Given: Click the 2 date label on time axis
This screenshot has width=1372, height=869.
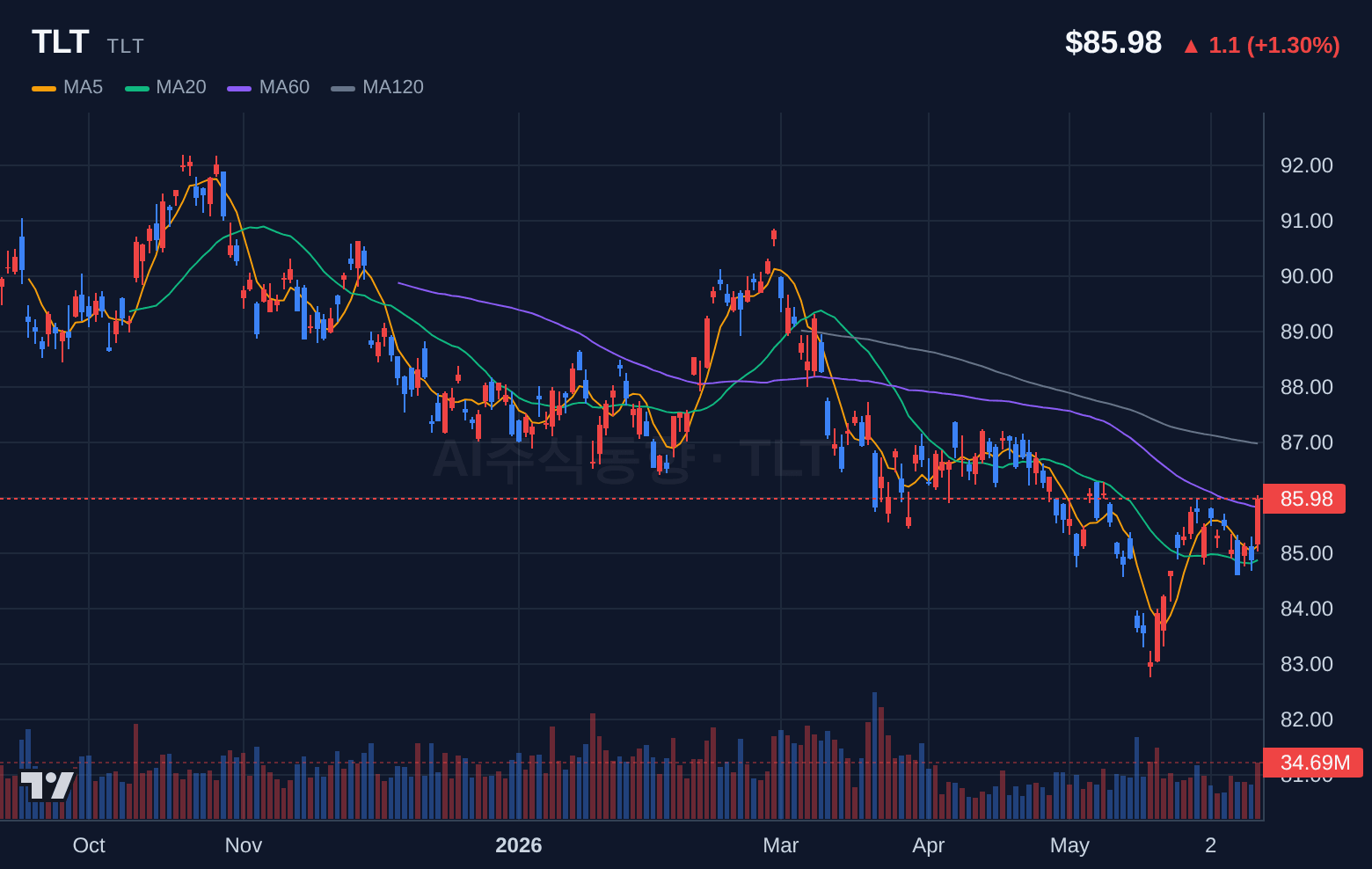Looking at the screenshot, I should coord(1211,845).
